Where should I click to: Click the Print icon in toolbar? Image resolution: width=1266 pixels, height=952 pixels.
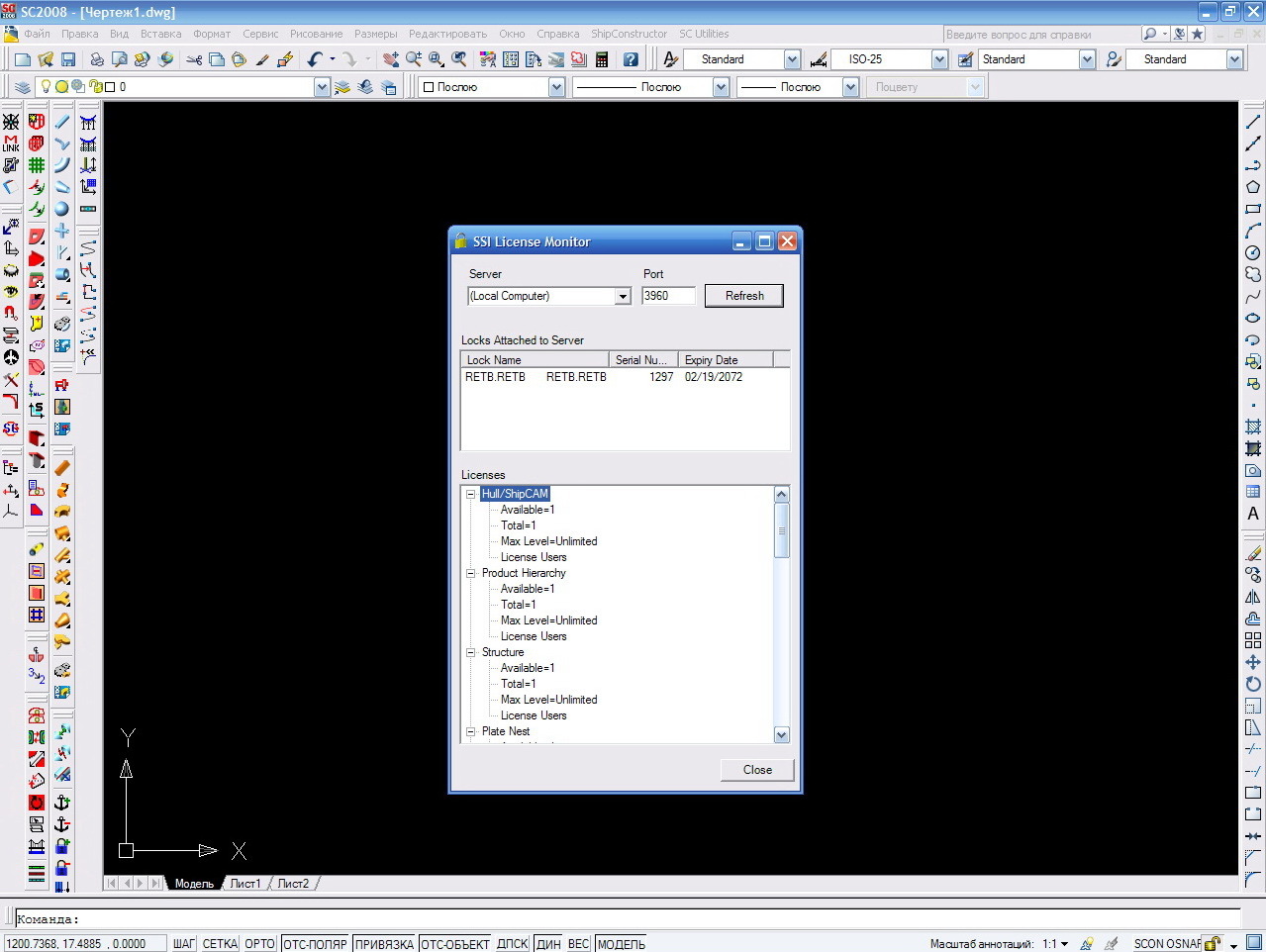coord(97,59)
